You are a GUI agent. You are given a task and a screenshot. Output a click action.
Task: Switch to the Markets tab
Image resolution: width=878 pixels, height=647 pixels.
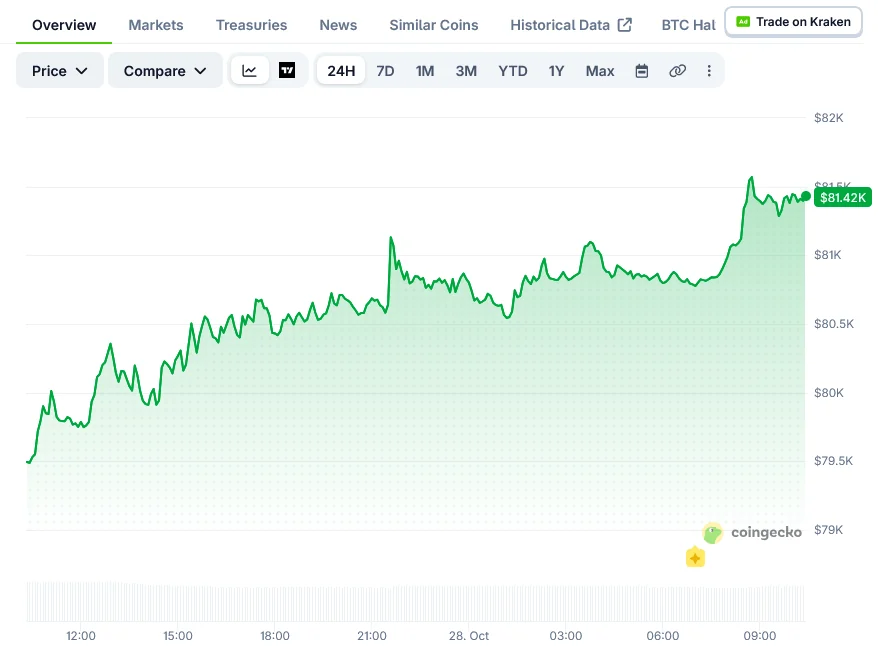[156, 25]
